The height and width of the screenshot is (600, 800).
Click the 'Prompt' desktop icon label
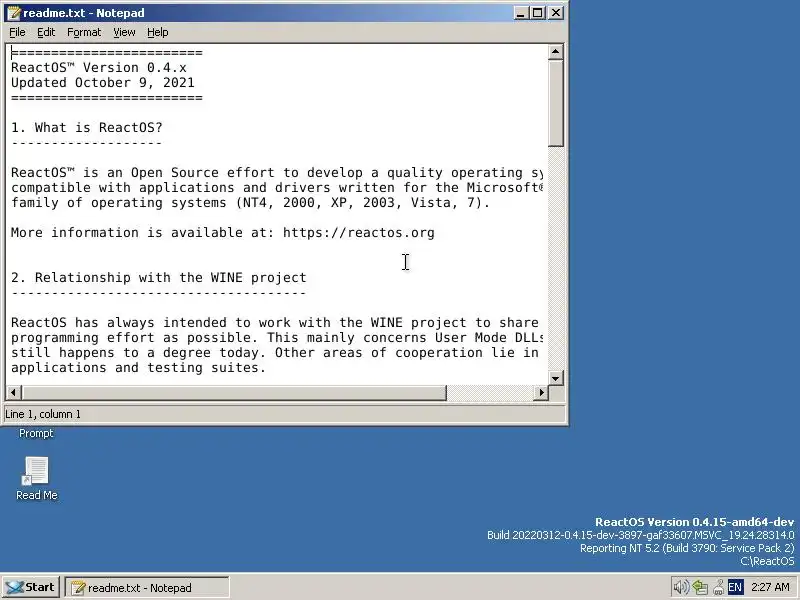pos(36,433)
